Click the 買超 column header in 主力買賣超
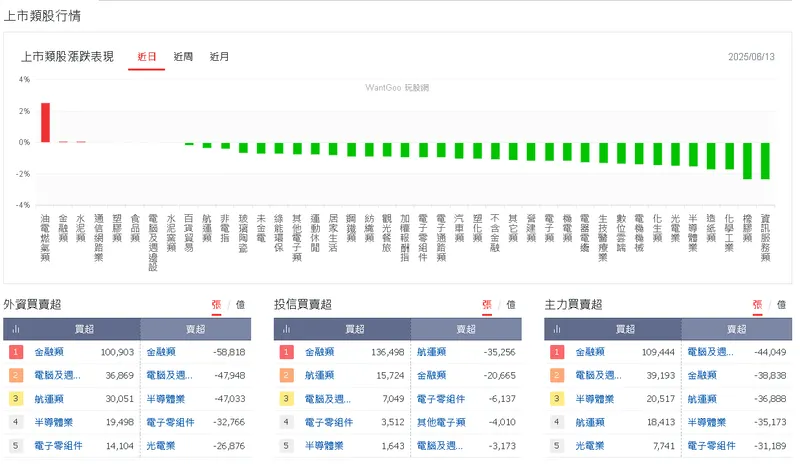The image size is (800, 464). pyautogui.click(x=625, y=329)
